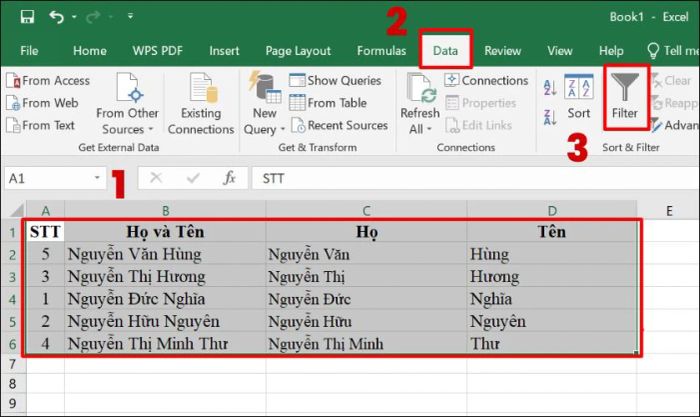Open the File tab

click(29, 50)
